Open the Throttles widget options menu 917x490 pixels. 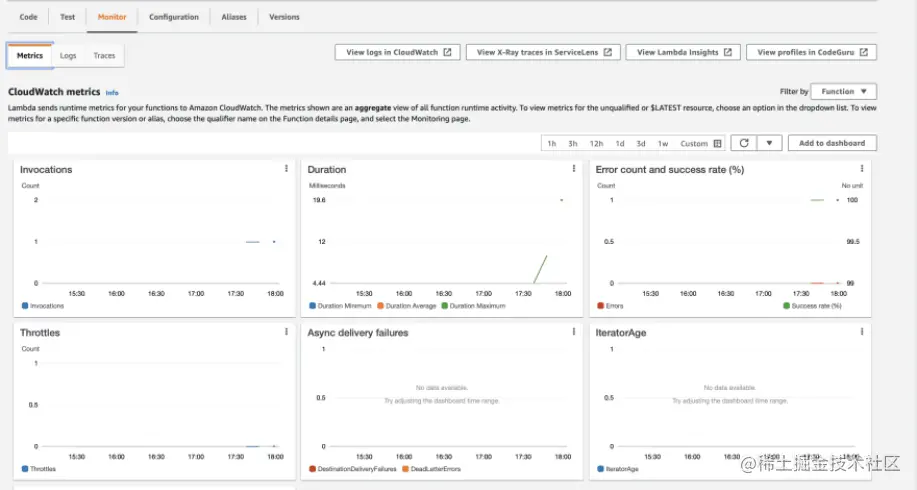point(286,332)
